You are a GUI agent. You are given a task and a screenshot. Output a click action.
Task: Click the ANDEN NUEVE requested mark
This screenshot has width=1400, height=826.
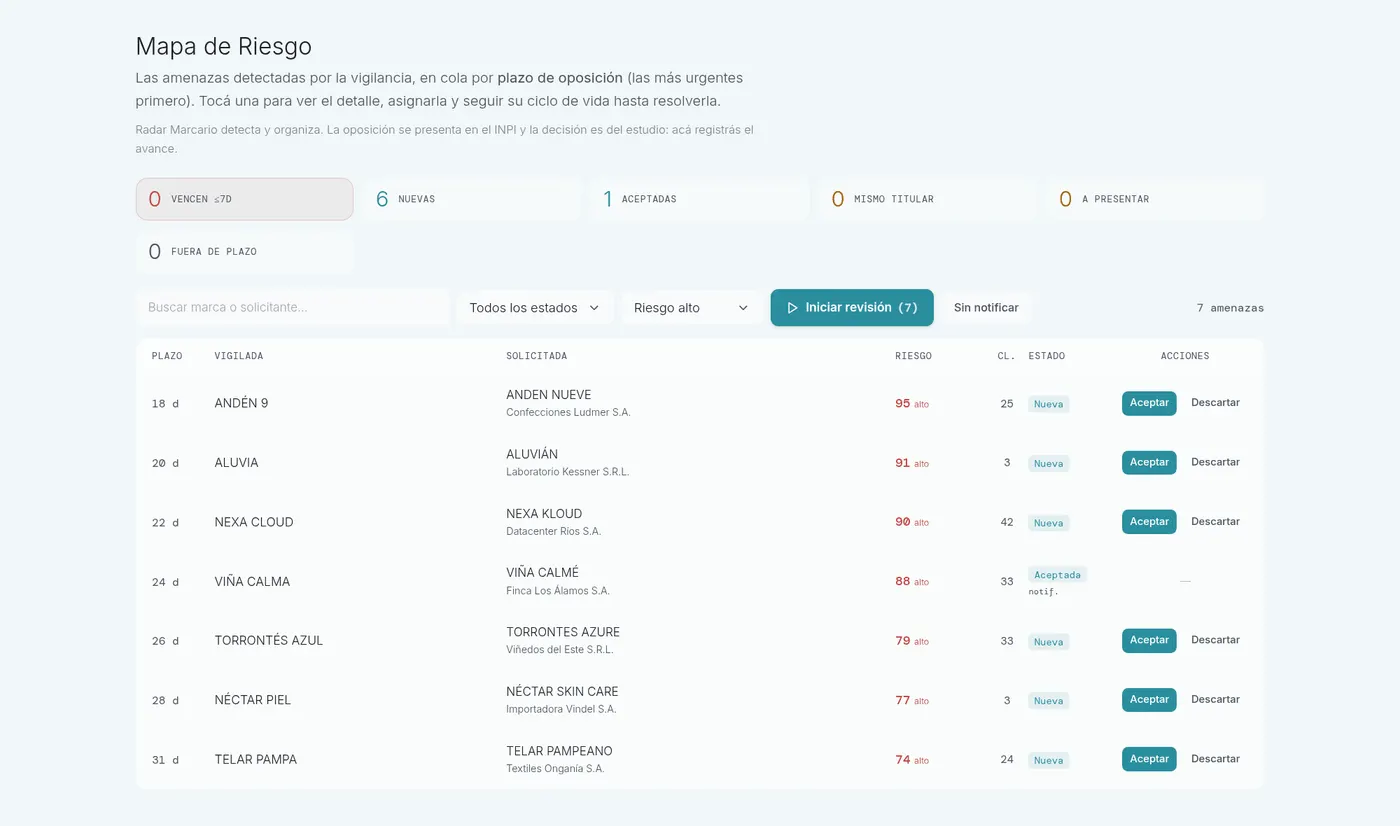tap(548, 395)
